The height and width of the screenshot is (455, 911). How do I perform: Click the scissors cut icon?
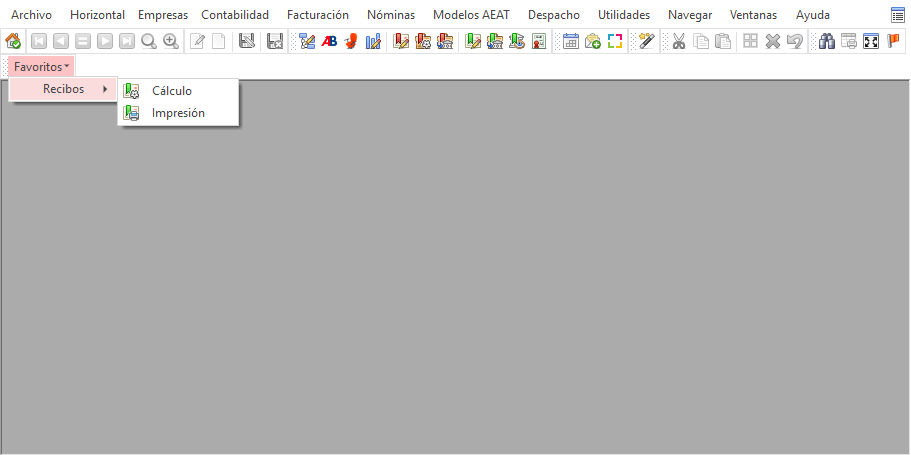(x=679, y=41)
